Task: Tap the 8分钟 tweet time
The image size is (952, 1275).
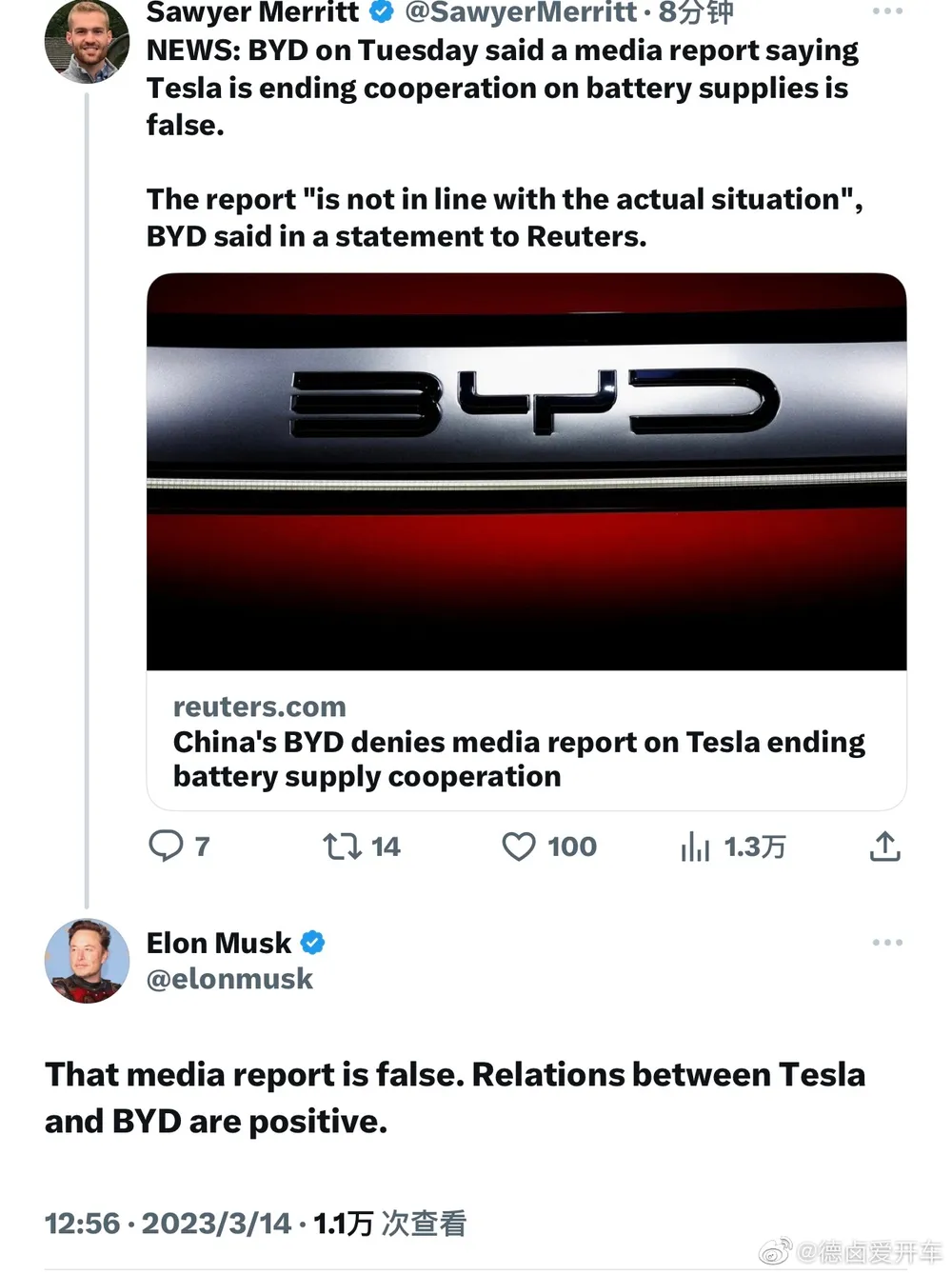Action: tap(696, 12)
